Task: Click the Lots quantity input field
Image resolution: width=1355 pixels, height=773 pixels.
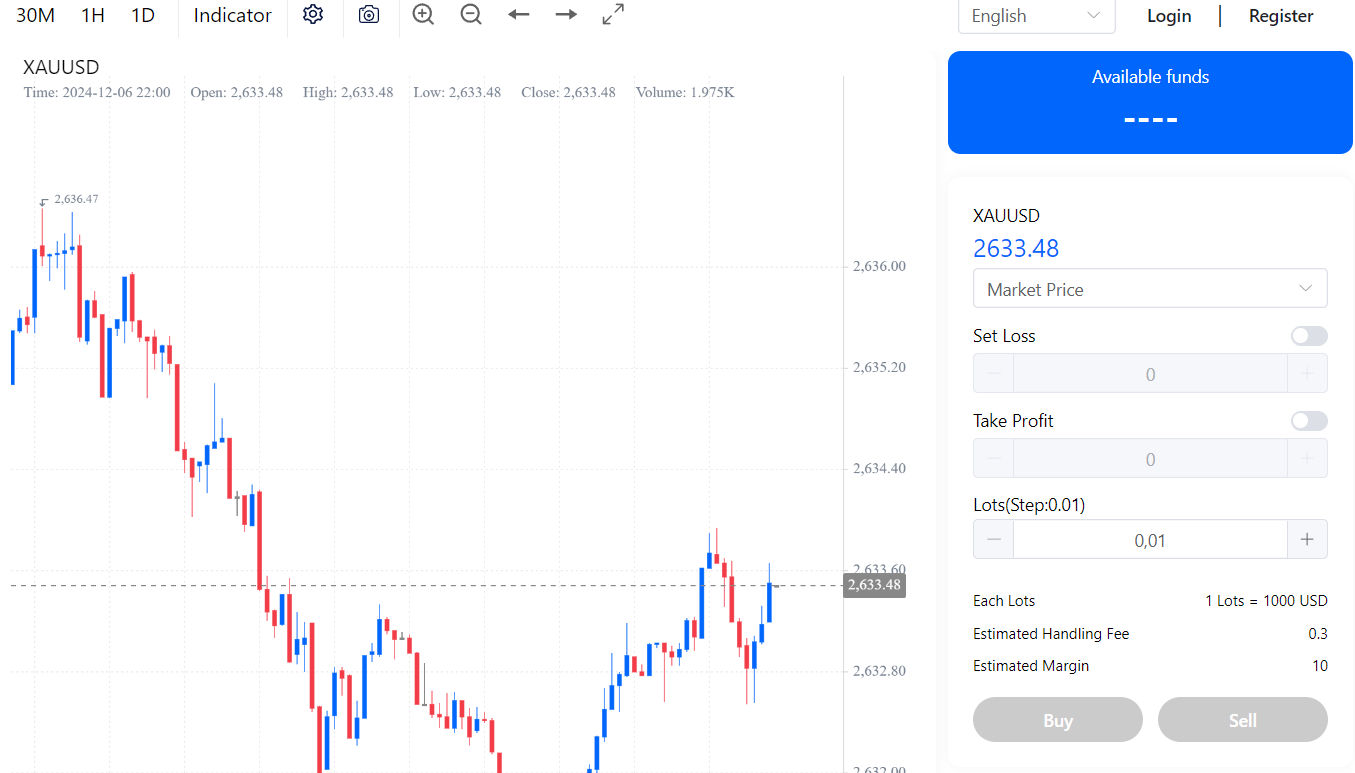Action: pyautogui.click(x=1150, y=540)
